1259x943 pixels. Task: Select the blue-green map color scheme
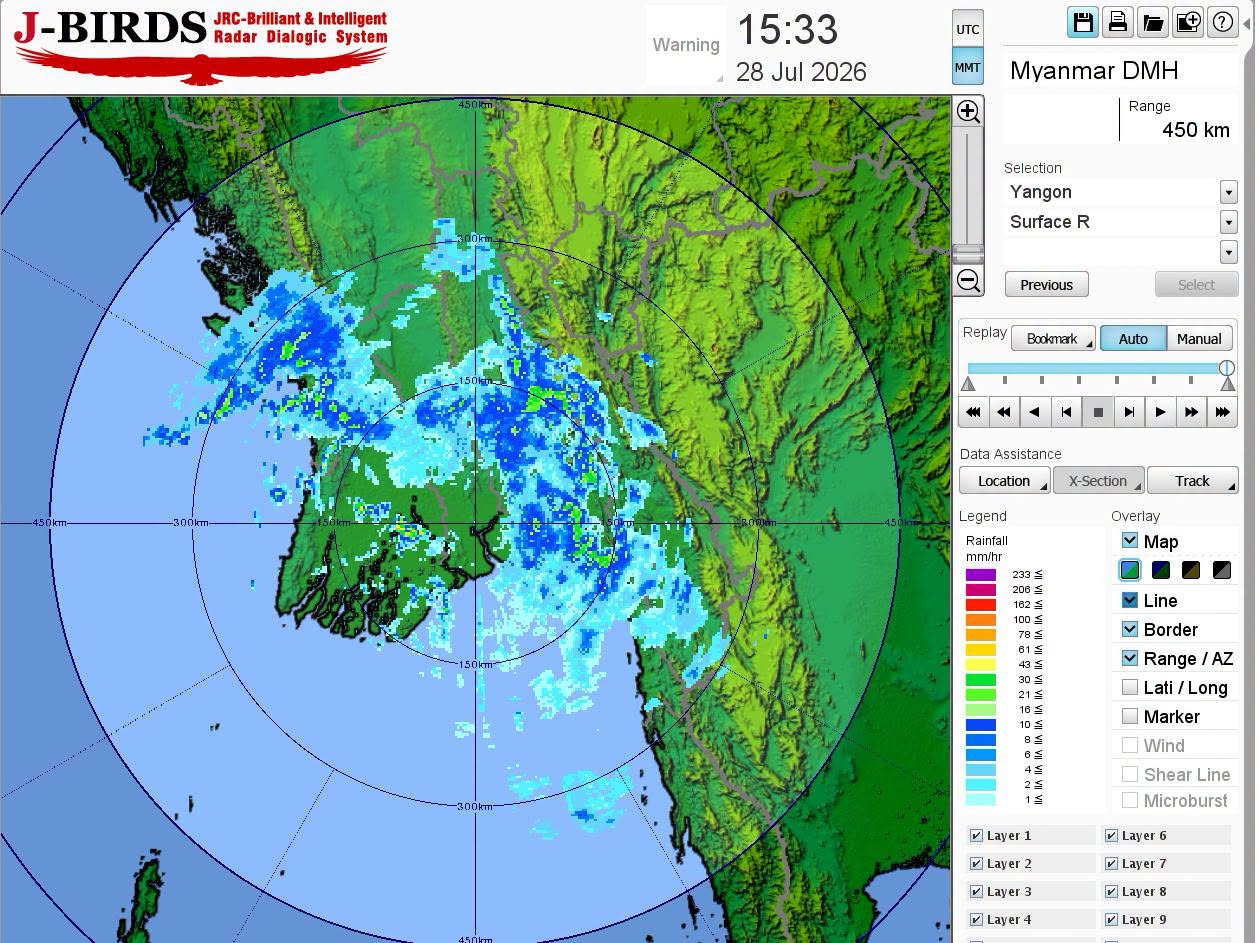click(x=1130, y=570)
